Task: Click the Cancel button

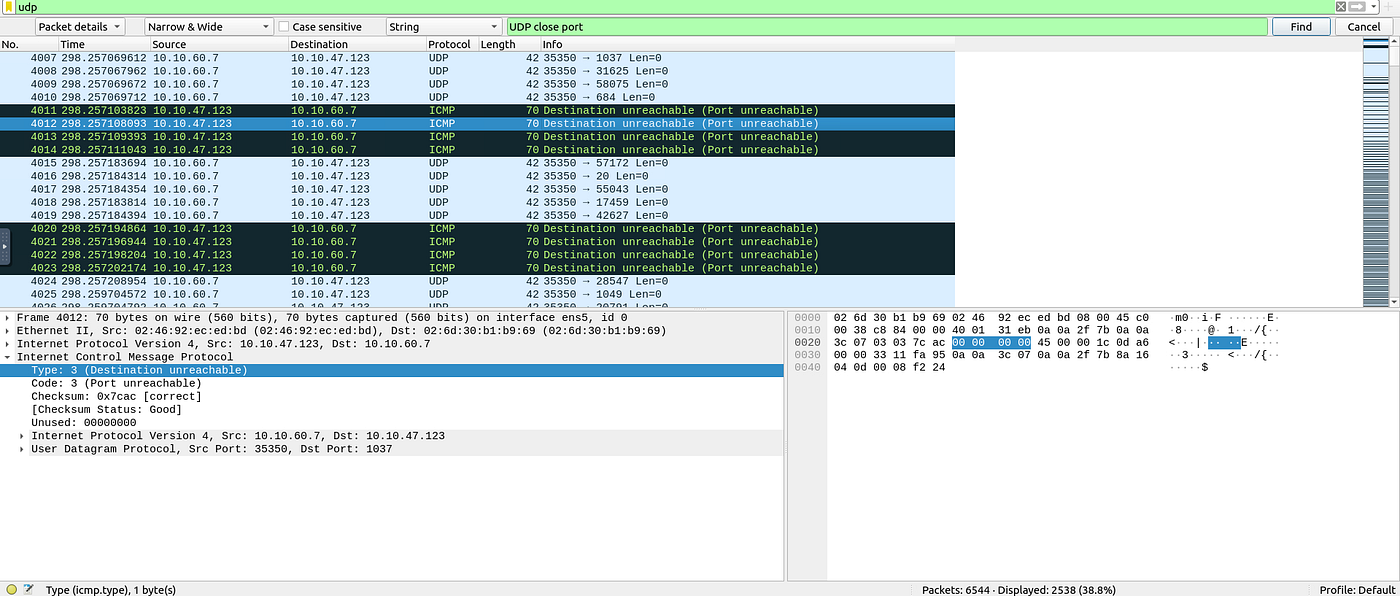Action: 1364,27
